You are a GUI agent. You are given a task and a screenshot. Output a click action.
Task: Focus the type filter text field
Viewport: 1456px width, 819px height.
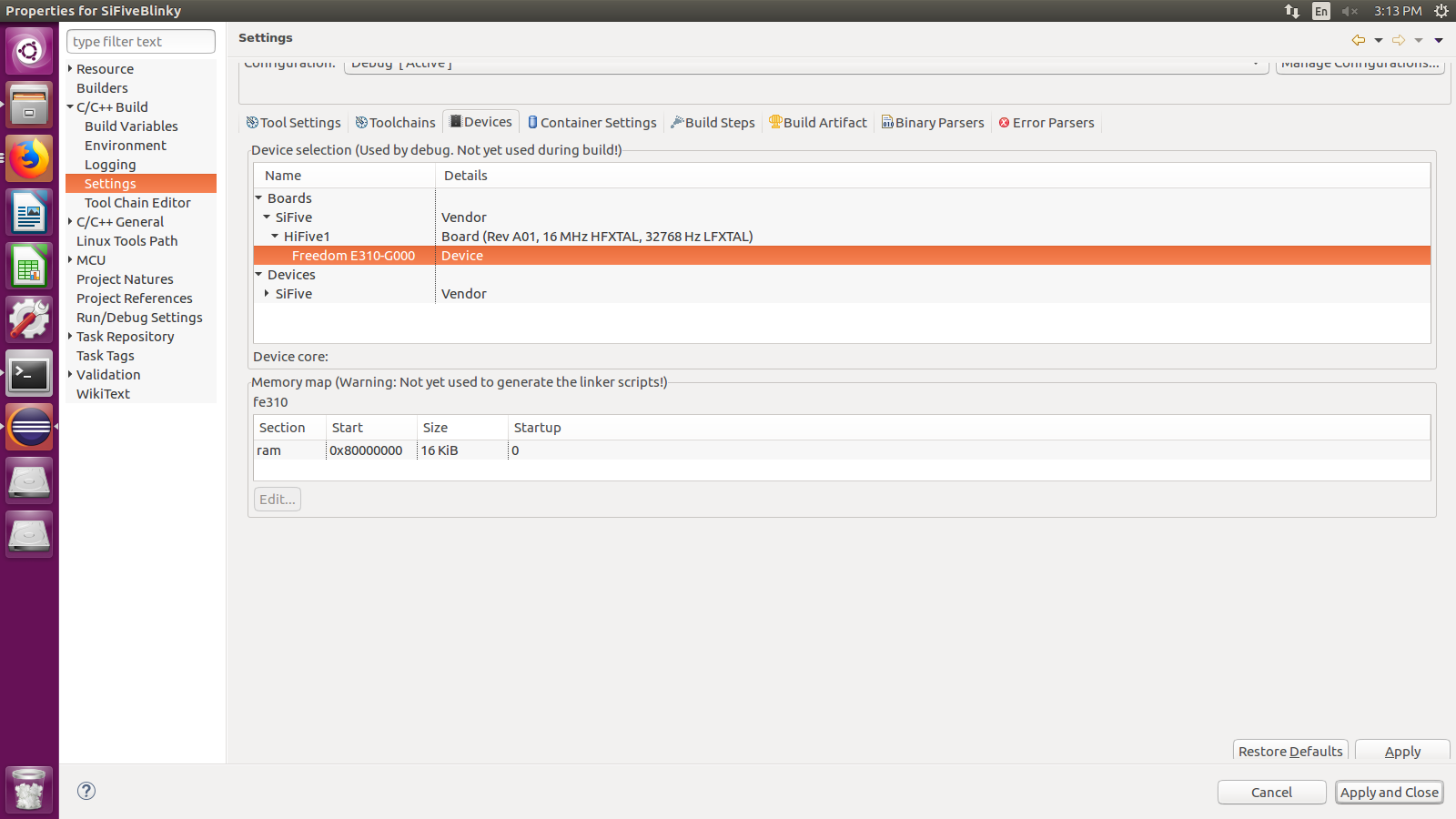click(x=141, y=42)
